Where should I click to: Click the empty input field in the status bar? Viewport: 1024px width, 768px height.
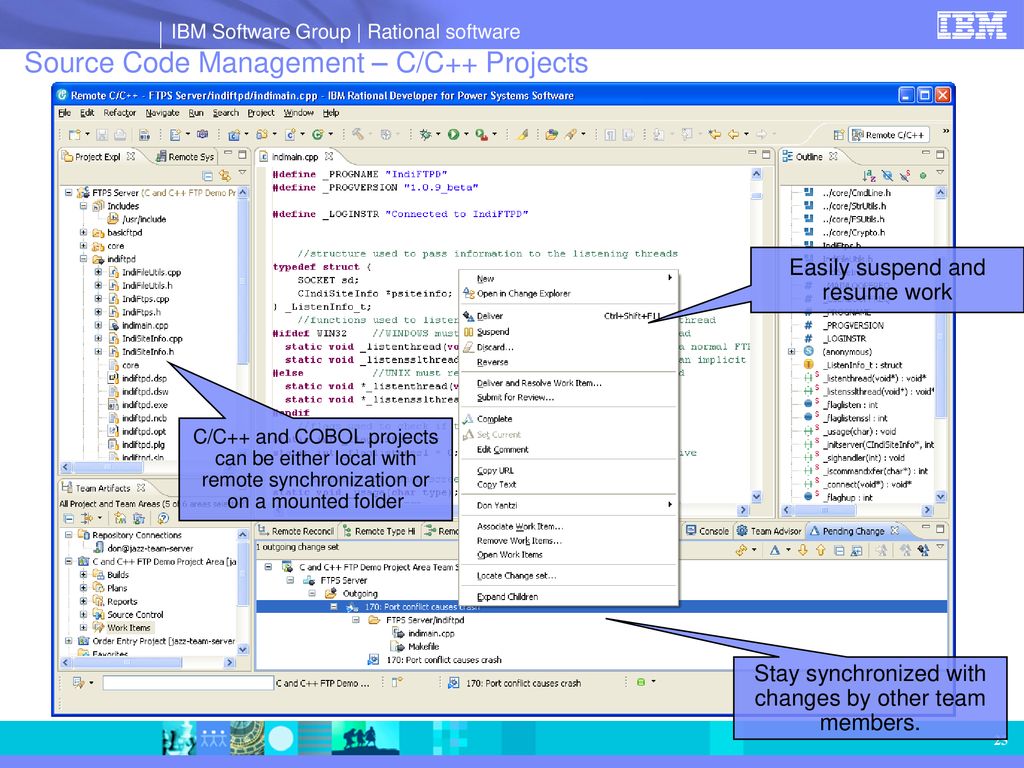click(x=187, y=683)
